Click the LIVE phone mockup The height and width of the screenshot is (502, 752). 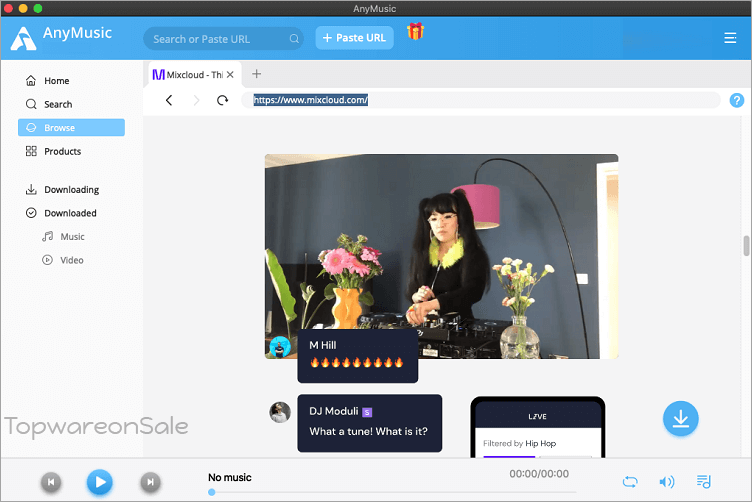538,427
